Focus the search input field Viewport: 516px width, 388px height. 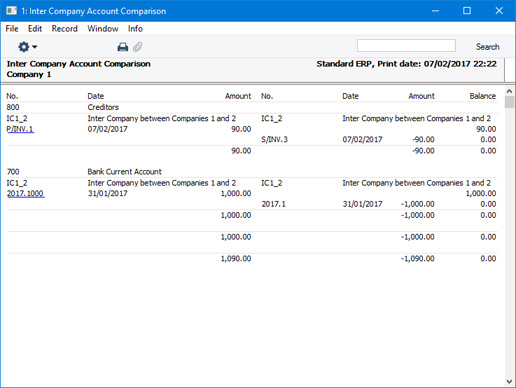406,46
